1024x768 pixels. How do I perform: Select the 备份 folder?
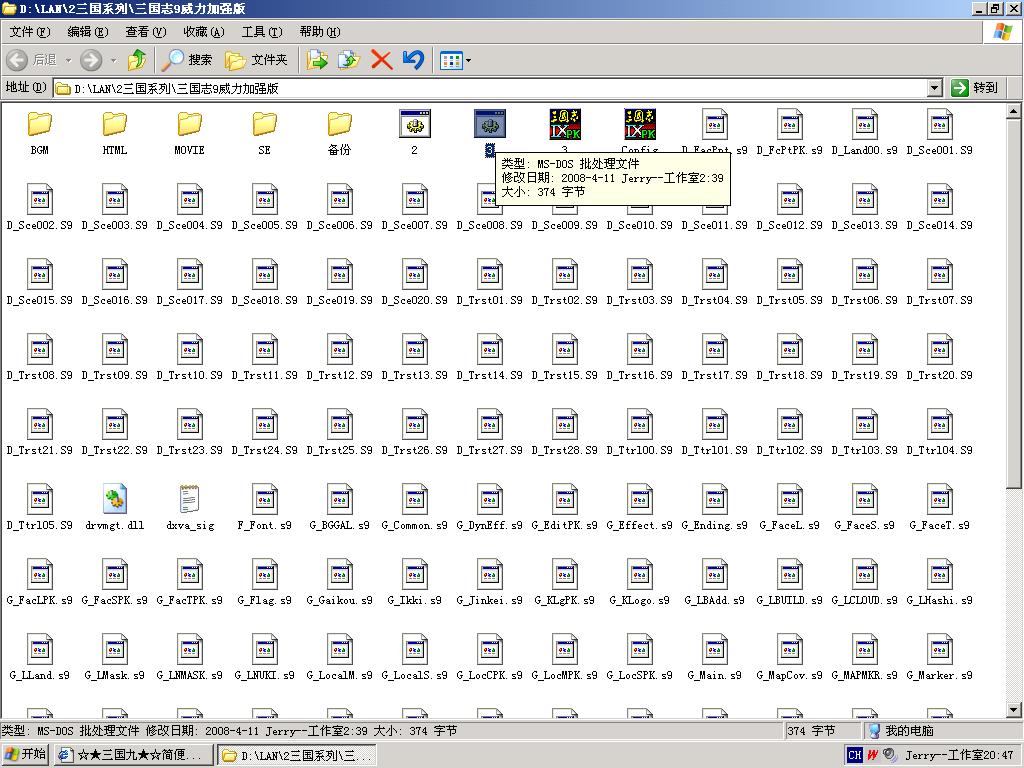click(340, 124)
